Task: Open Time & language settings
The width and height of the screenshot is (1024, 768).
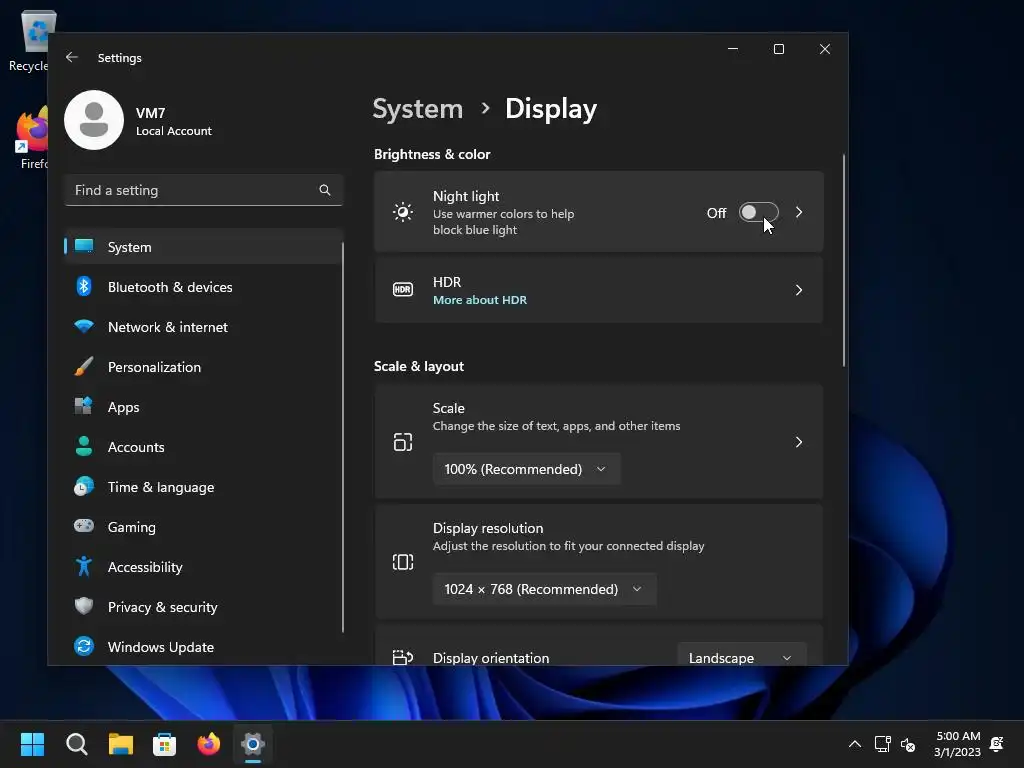Action: click(203, 487)
